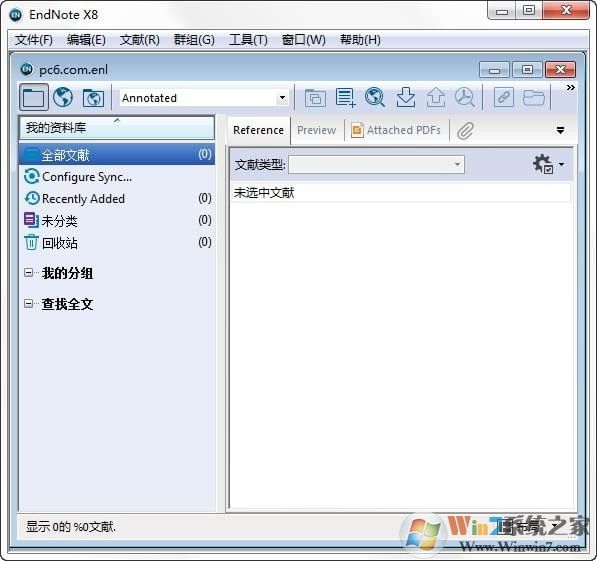Show more toolbar buttons chevron
Viewport: 597px width, 561px height.
(570, 88)
